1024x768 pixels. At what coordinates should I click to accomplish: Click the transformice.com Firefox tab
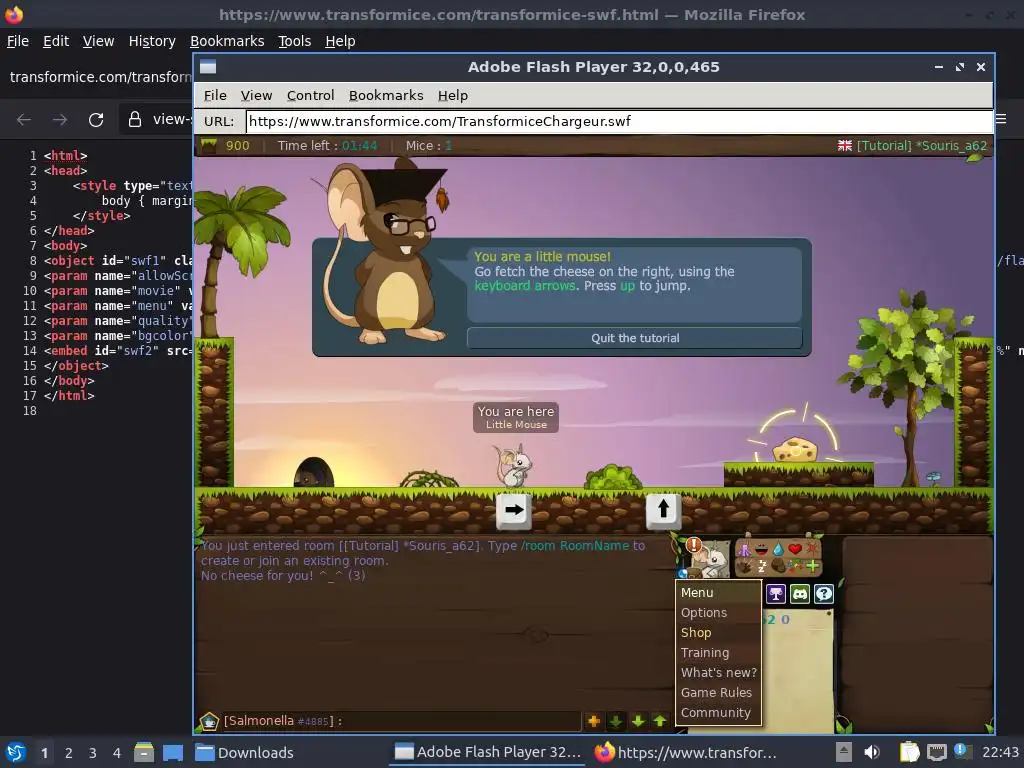pos(98,77)
